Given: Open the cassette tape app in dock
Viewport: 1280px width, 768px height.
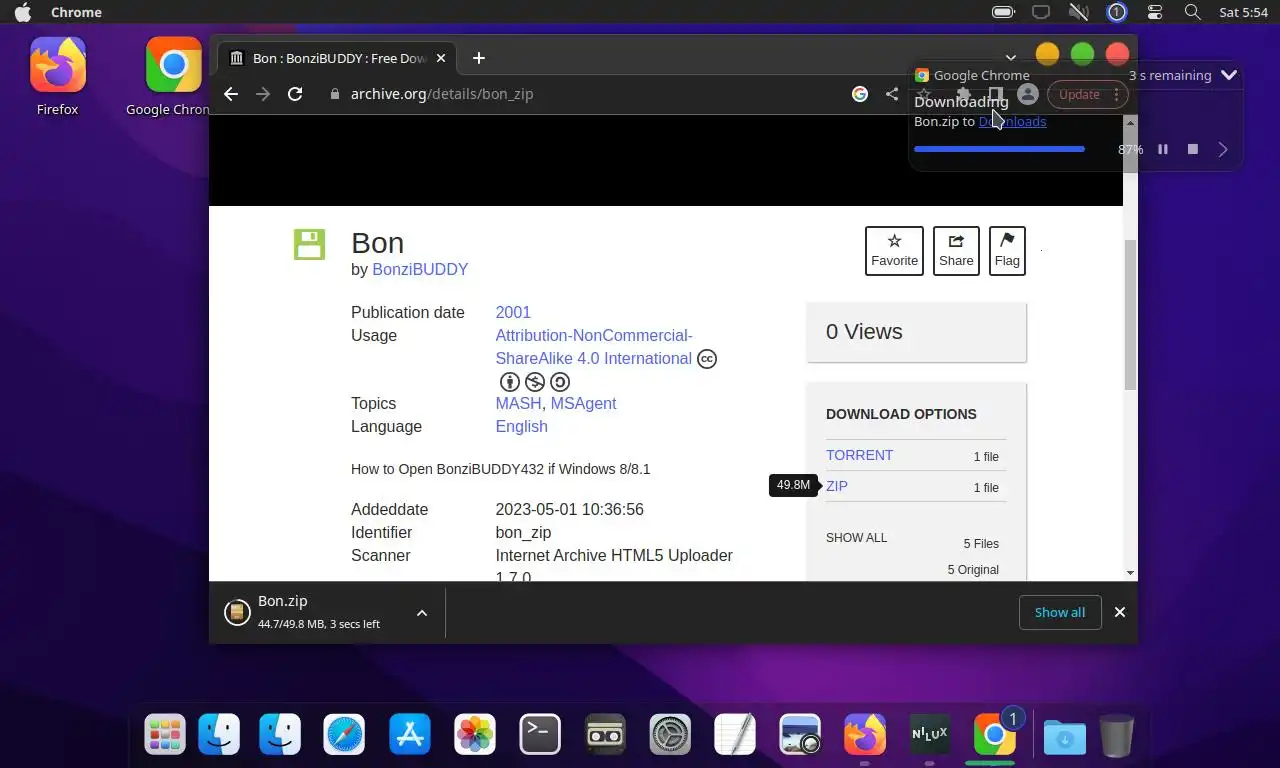Looking at the screenshot, I should click(x=605, y=736).
